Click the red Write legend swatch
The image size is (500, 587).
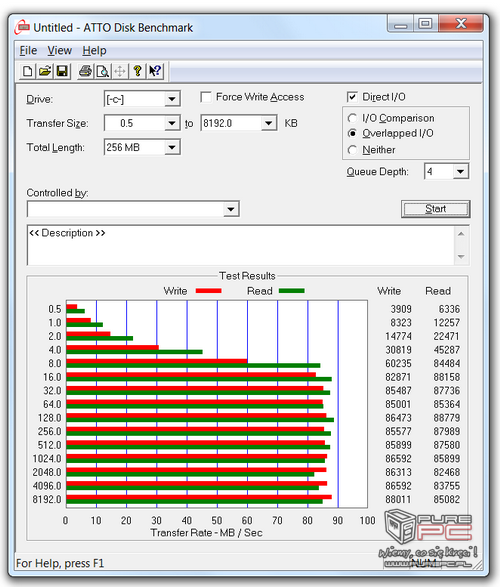coord(208,291)
